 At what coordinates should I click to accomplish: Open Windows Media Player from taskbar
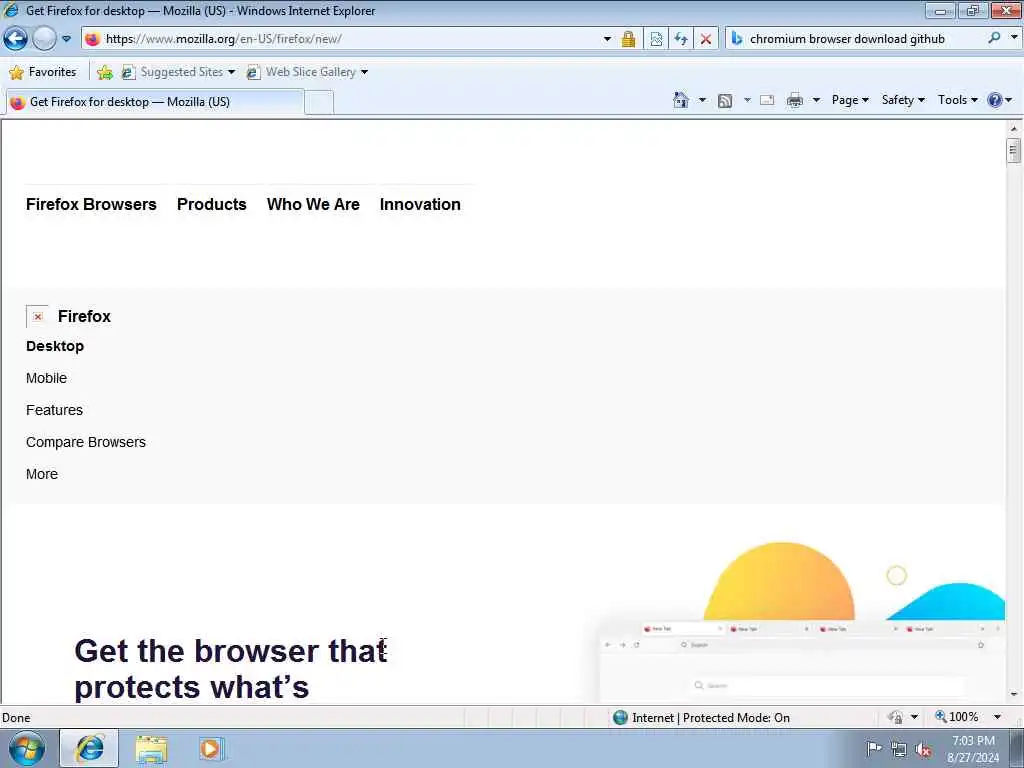pos(210,749)
